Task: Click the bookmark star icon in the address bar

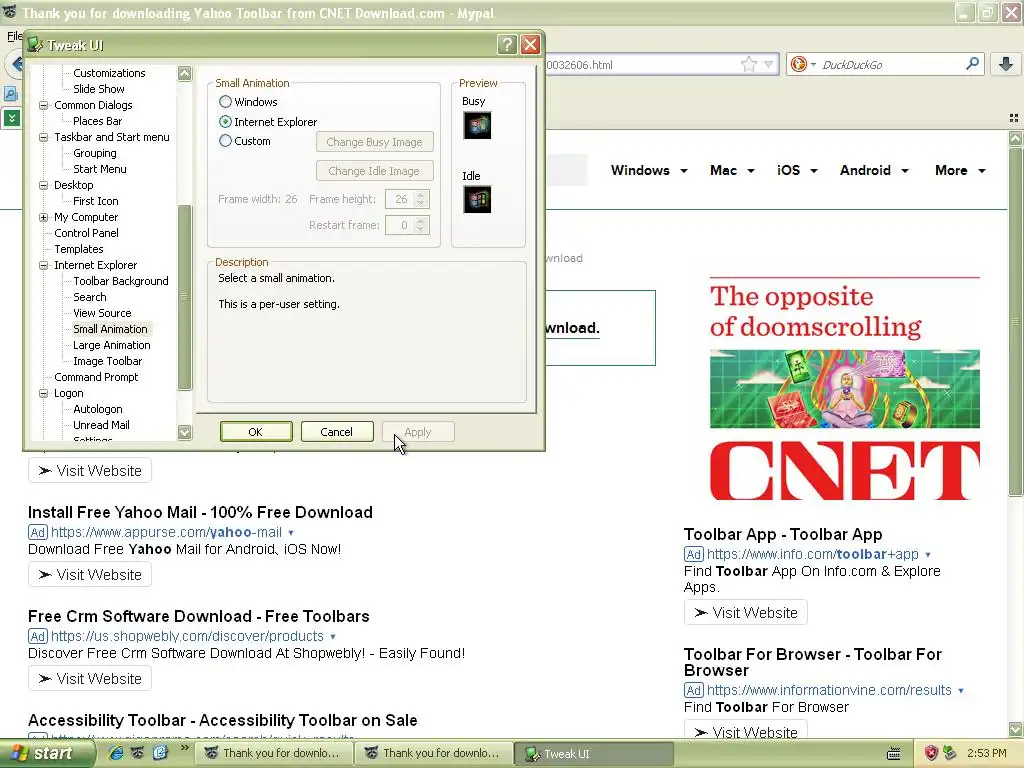Action: coord(748,64)
